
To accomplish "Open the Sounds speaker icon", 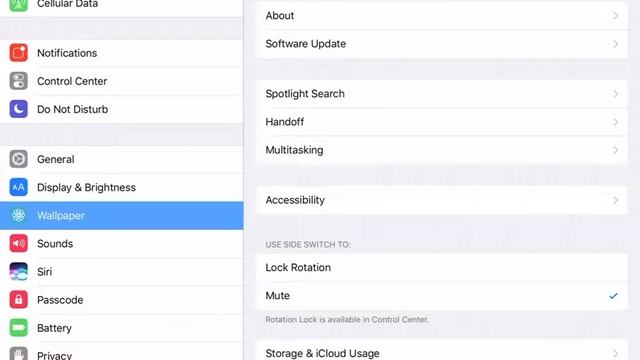I will [x=18, y=244].
